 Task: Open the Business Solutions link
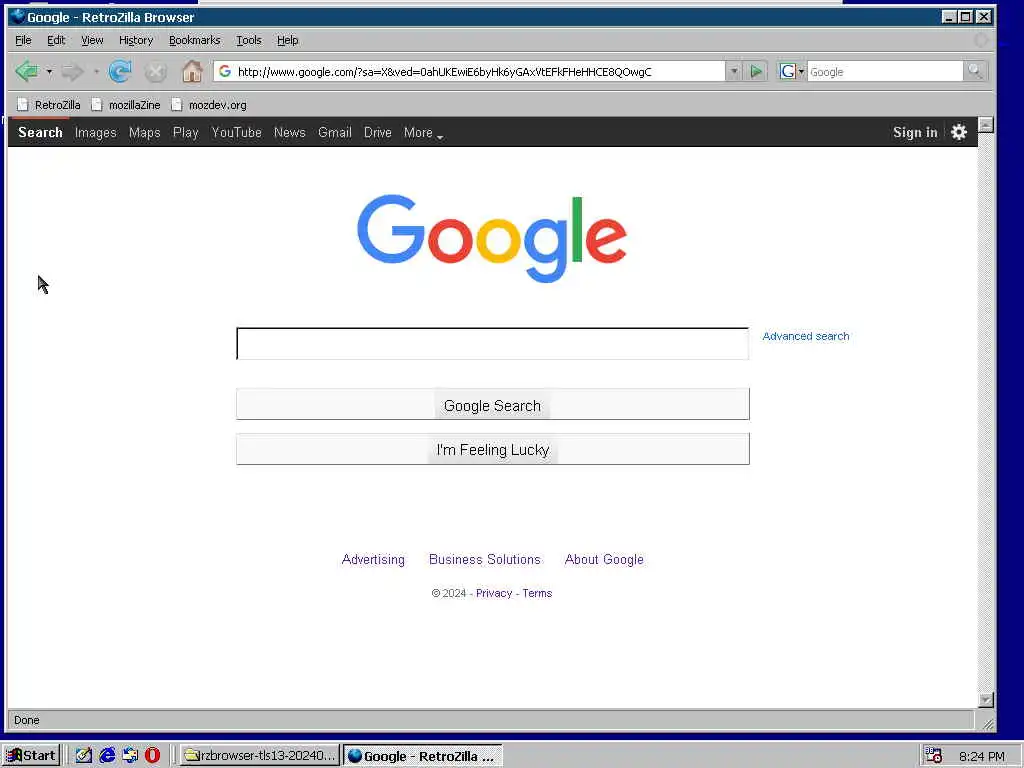click(485, 560)
